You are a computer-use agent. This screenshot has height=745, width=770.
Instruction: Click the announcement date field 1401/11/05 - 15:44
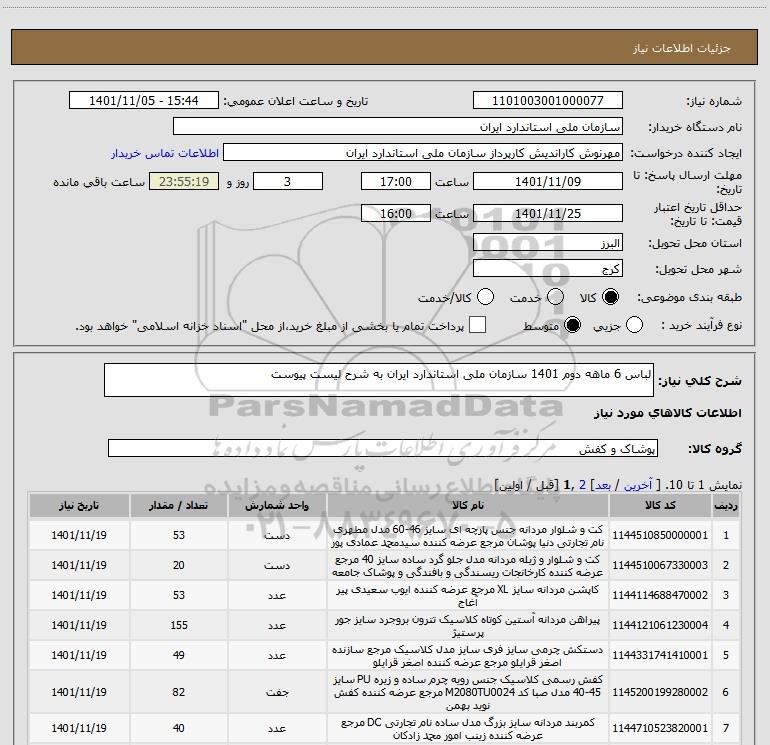click(x=144, y=101)
